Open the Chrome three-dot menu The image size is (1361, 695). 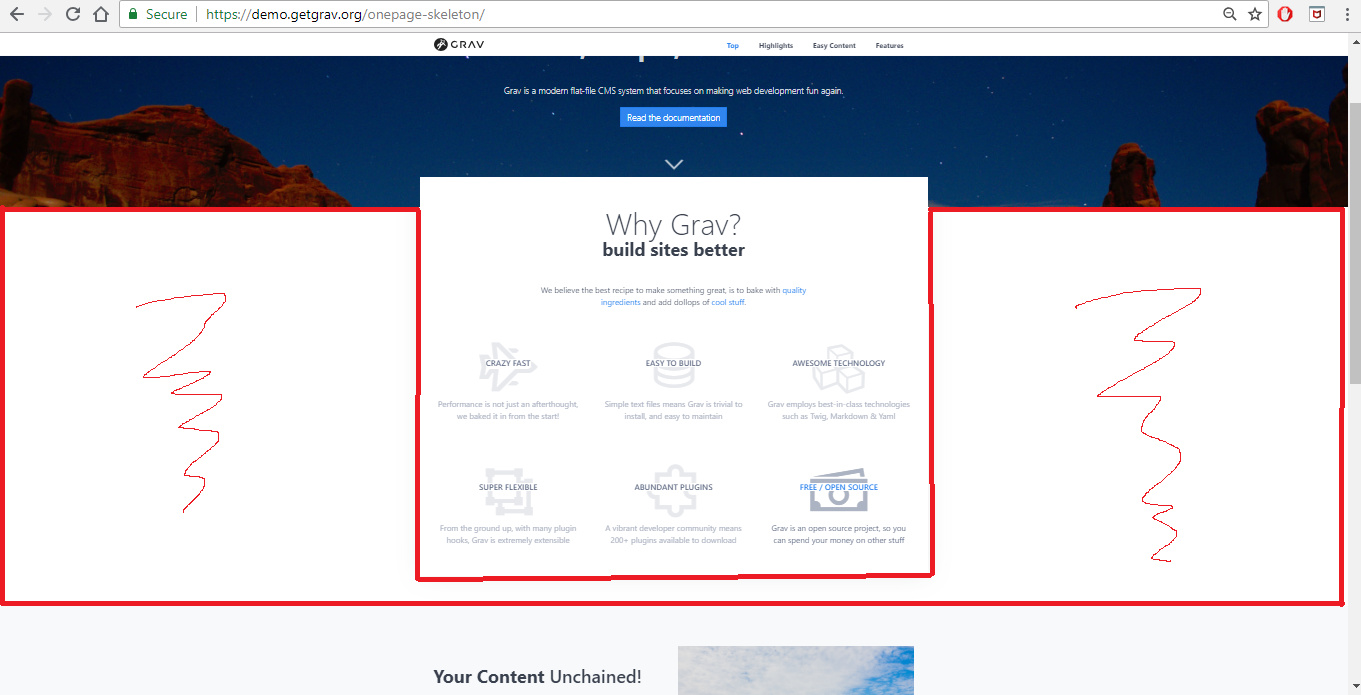click(x=1346, y=15)
